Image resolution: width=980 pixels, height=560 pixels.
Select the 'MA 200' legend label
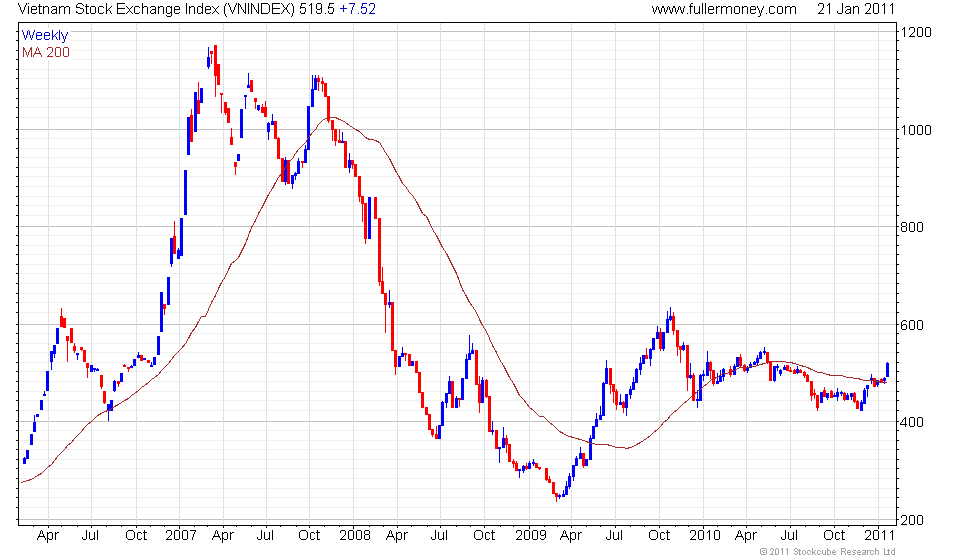tap(46, 52)
